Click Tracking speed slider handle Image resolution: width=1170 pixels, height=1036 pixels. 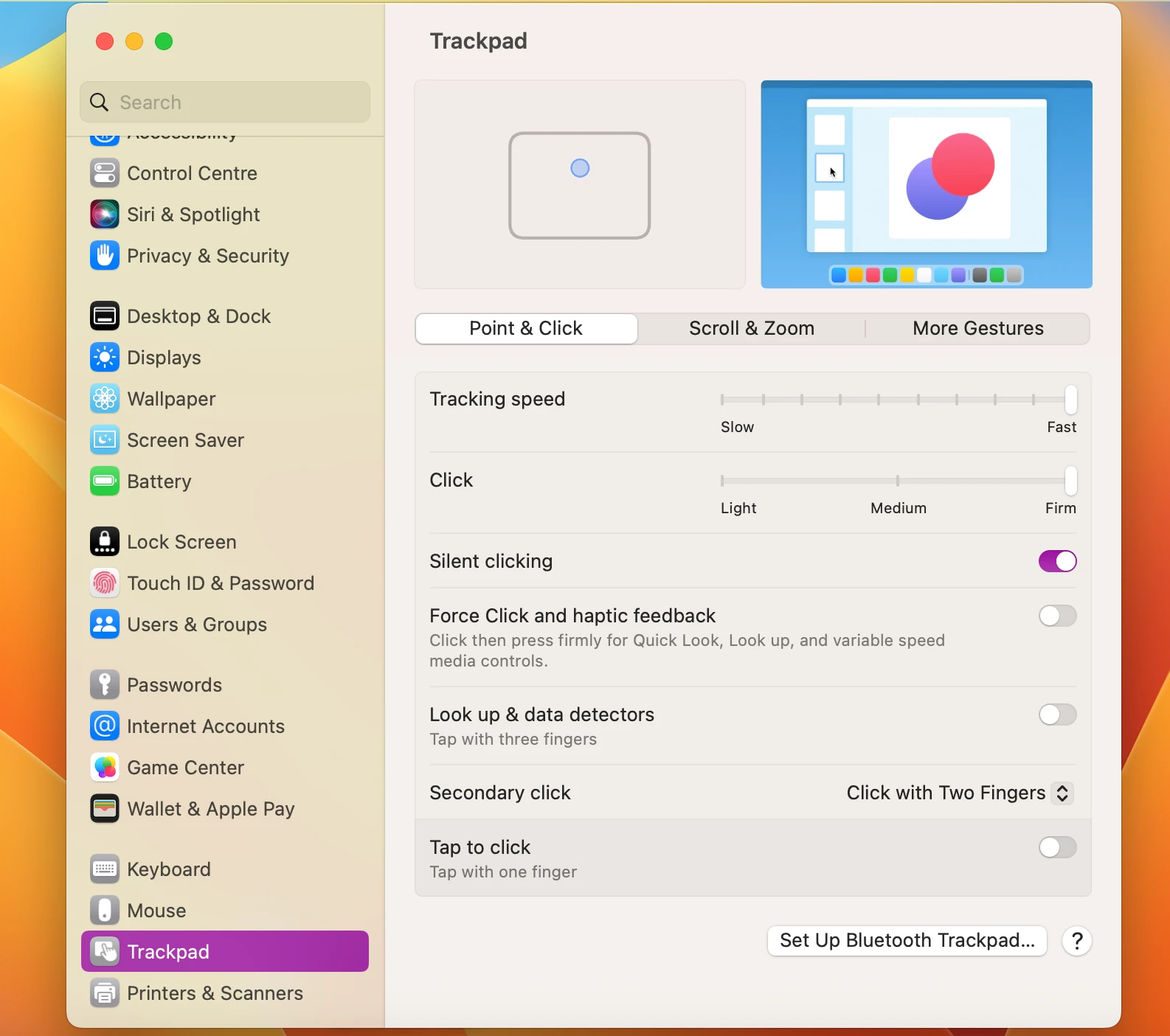pos(1070,400)
